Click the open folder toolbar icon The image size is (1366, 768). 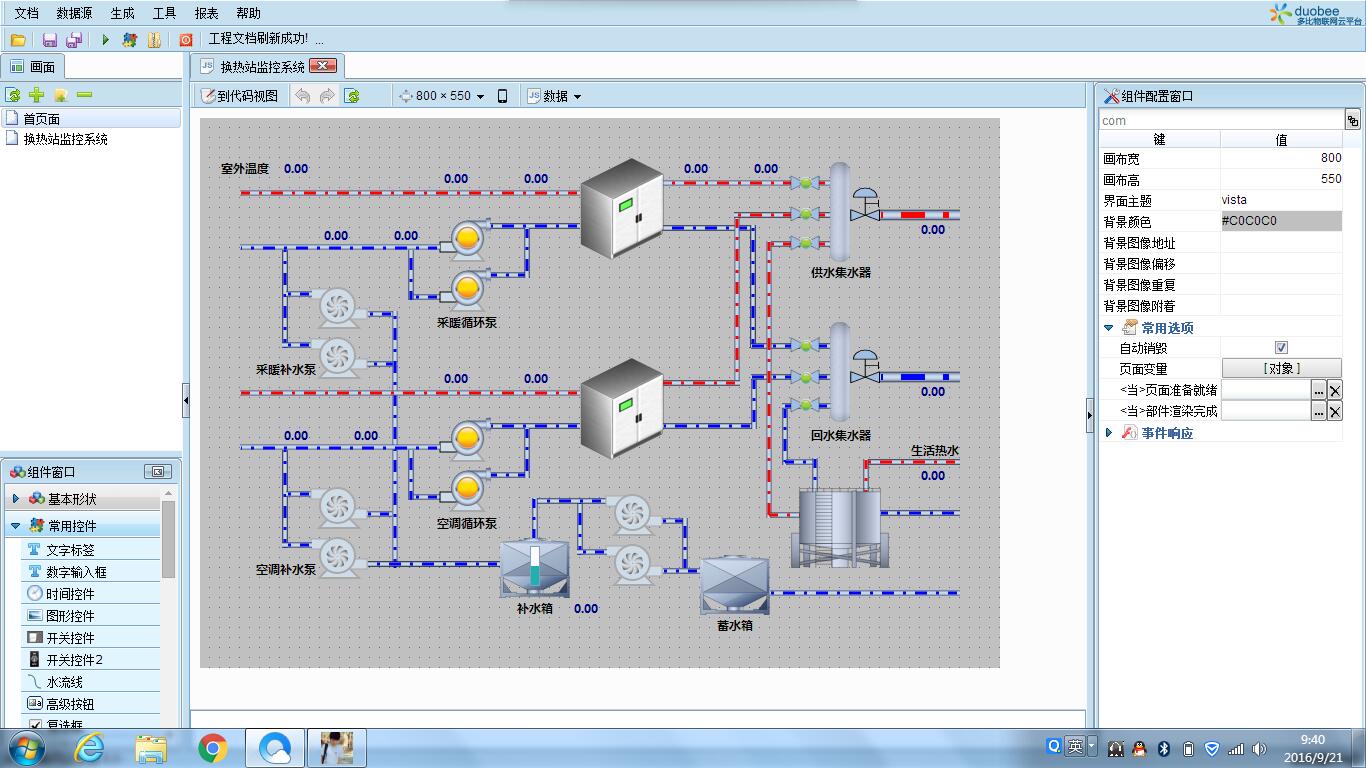(18, 40)
